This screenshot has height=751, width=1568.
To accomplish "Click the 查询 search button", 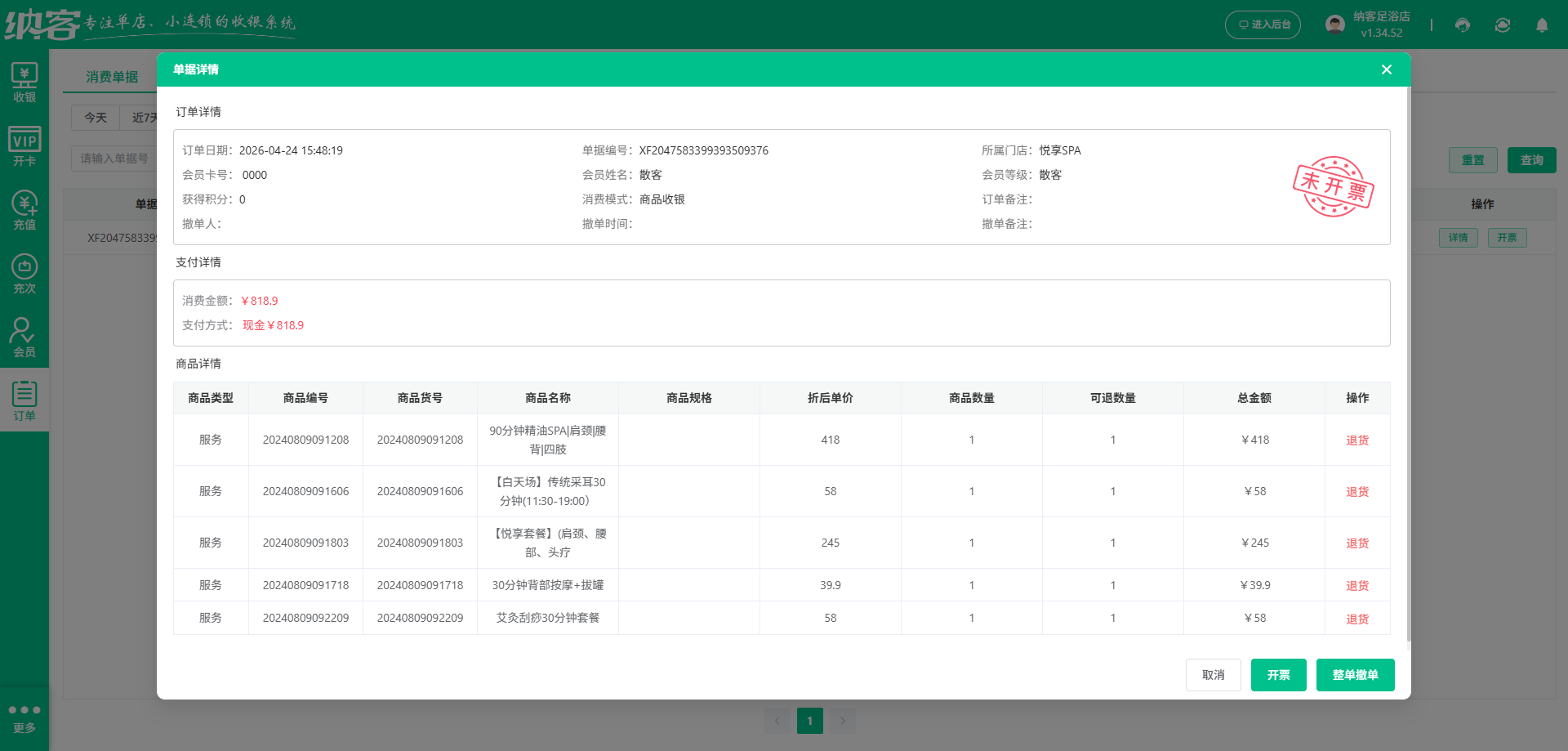I will pos(1531,159).
